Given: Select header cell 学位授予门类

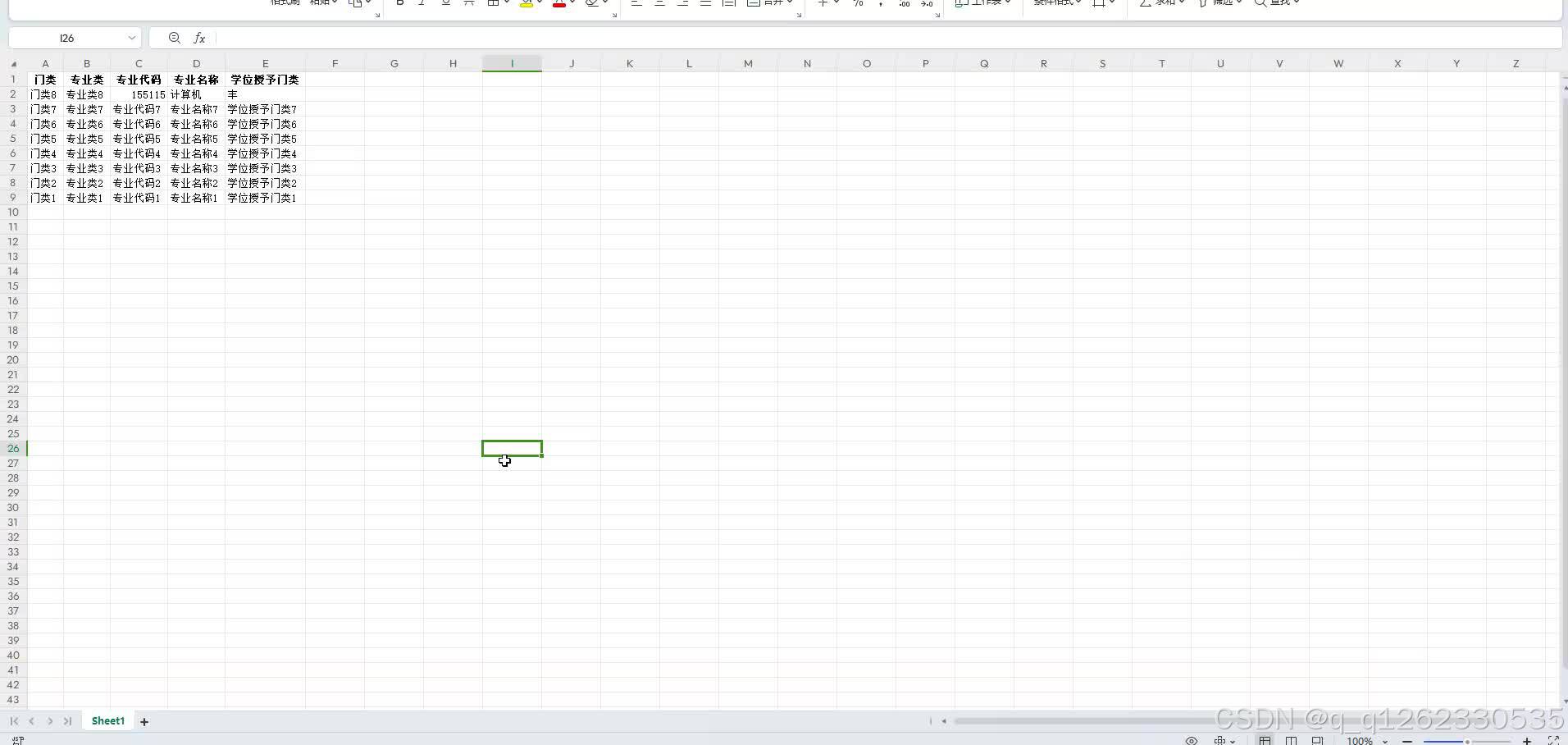Looking at the screenshot, I should click(x=265, y=80).
